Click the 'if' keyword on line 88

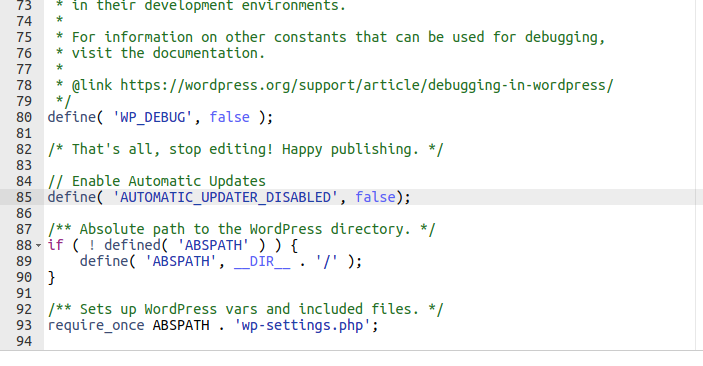tap(56, 245)
